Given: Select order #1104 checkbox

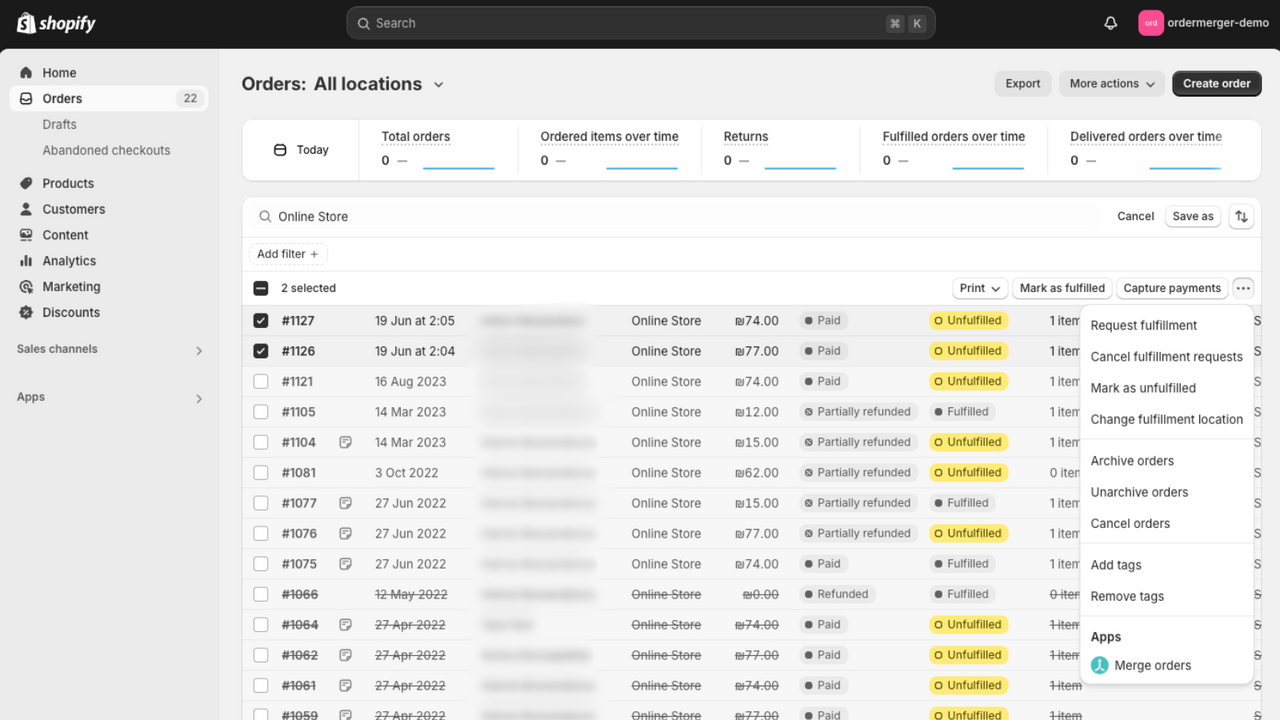Looking at the screenshot, I should (x=261, y=442).
